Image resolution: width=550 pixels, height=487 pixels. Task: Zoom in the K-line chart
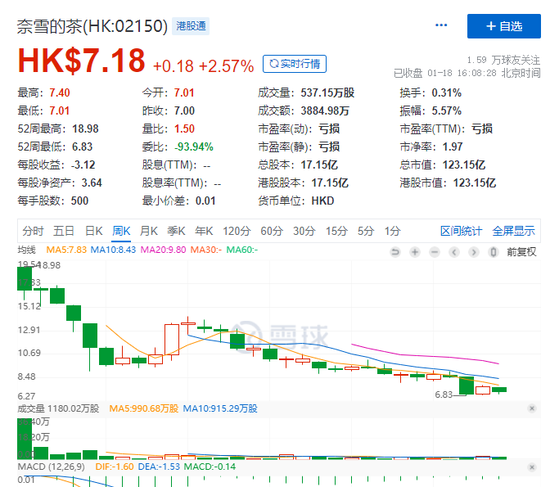[415, 252]
